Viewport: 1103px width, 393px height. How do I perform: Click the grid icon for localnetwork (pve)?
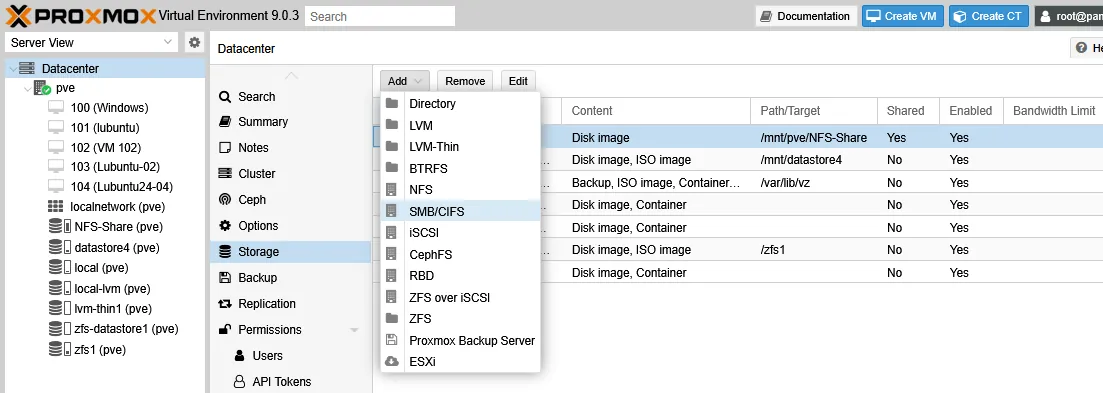click(x=56, y=207)
